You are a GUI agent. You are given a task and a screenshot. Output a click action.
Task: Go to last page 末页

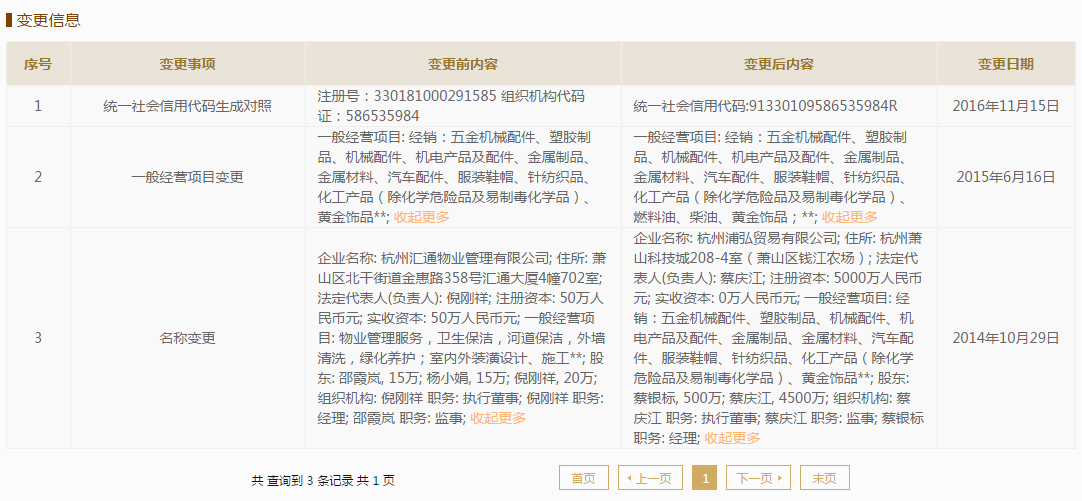(825, 478)
